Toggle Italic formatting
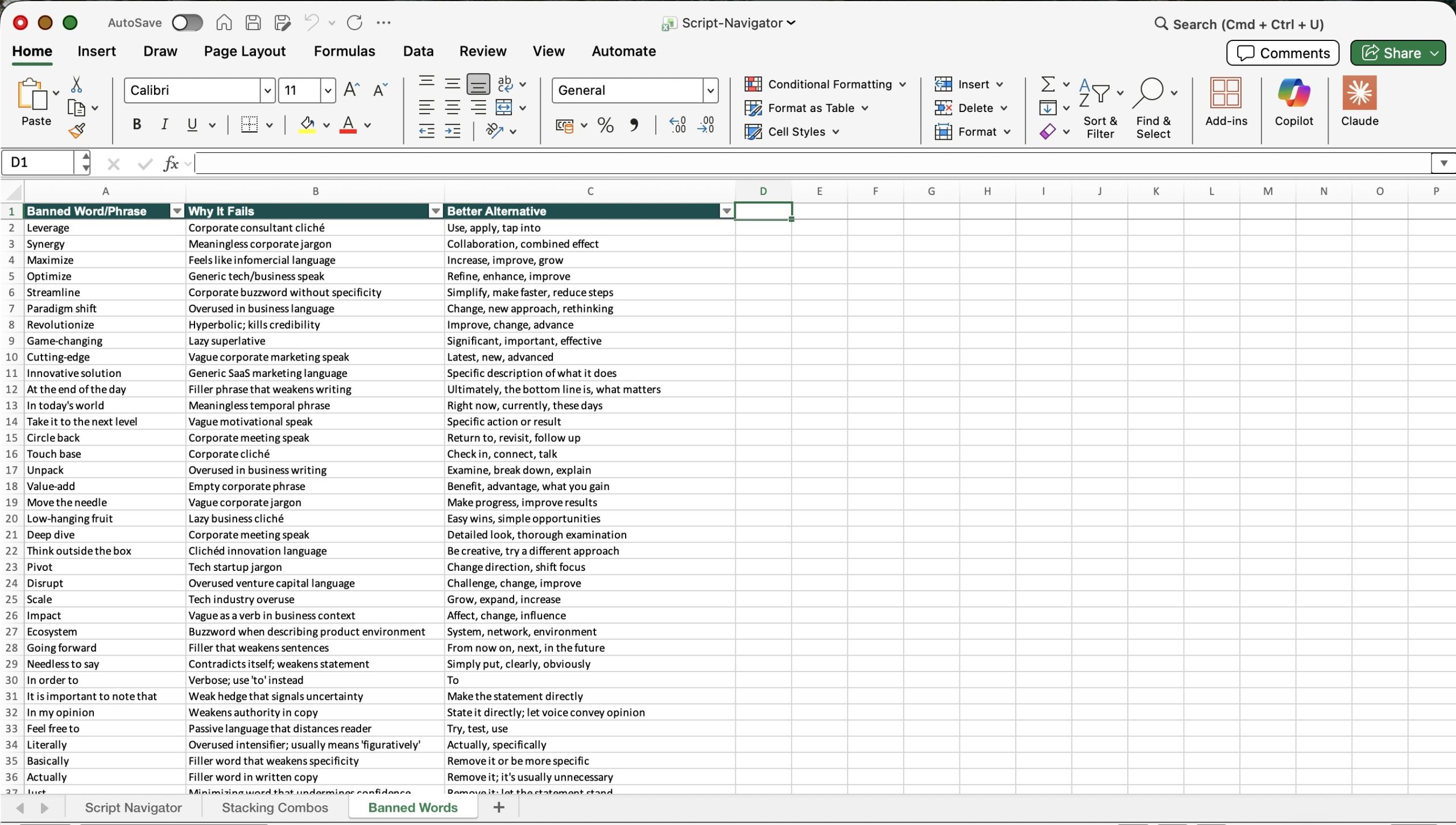Image resolution: width=1456 pixels, height=825 pixels. 164,125
